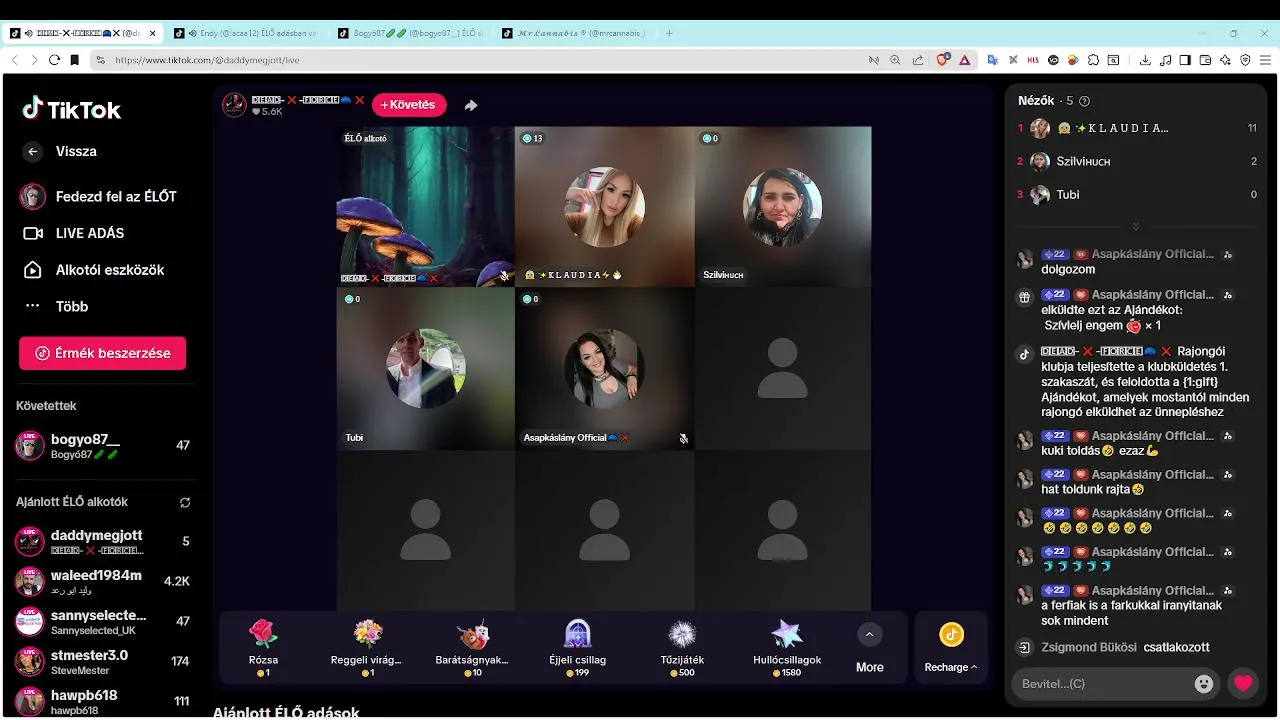The width and height of the screenshot is (1280, 720).
Task: Click the TikTok logo
Action: (x=72, y=109)
